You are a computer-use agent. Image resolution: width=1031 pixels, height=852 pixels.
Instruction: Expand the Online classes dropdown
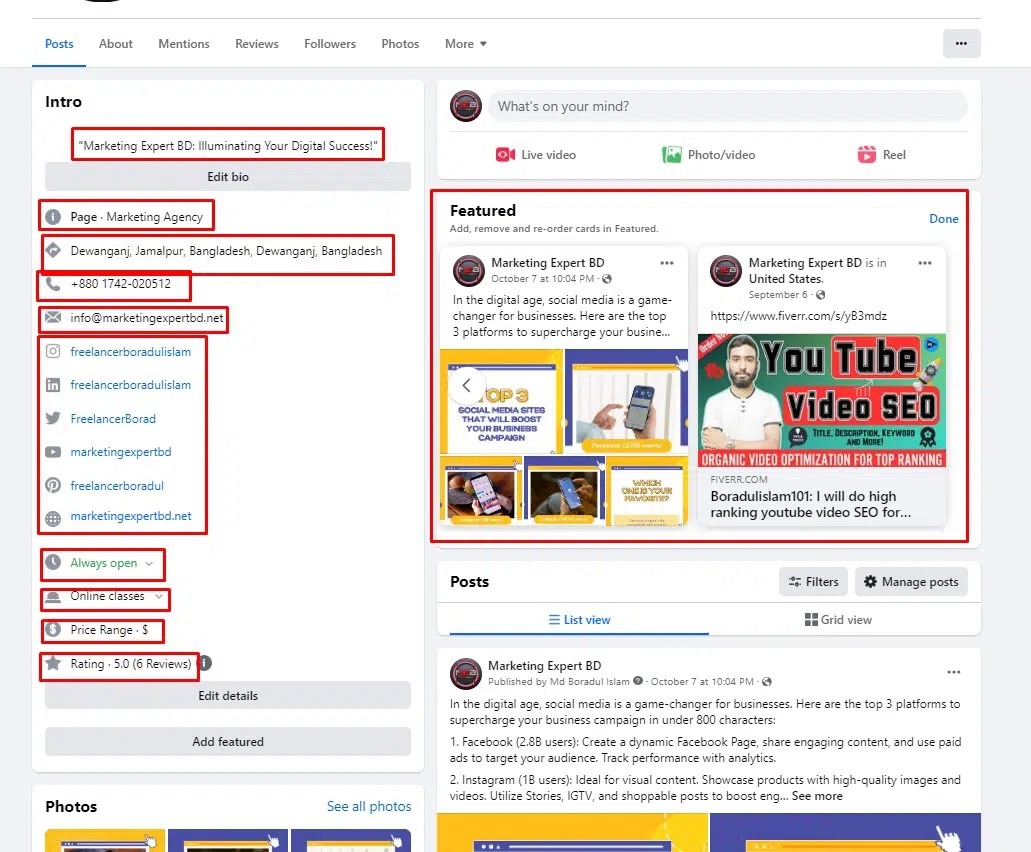(158, 597)
